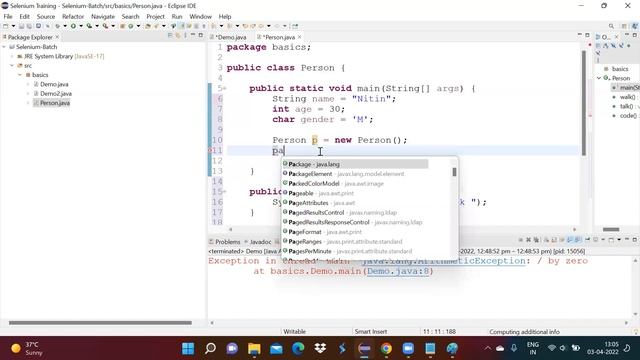This screenshot has width=640, height=360.
Task: Switch to the Problems tab
Action: pos(224,242)
